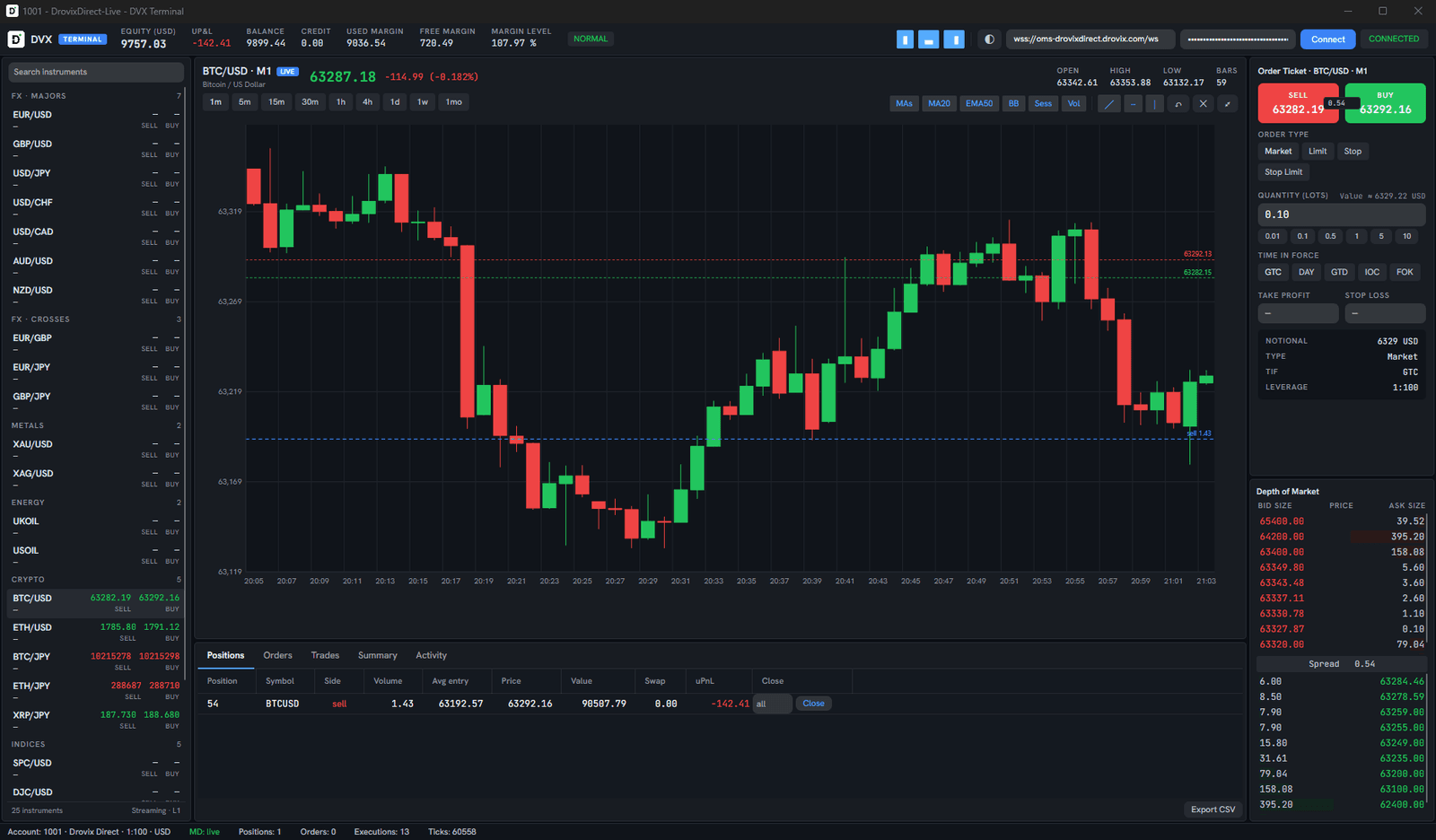Click the red SELL 63282.19 button
1436x840 pixels.
click(x=1298, y=103)
